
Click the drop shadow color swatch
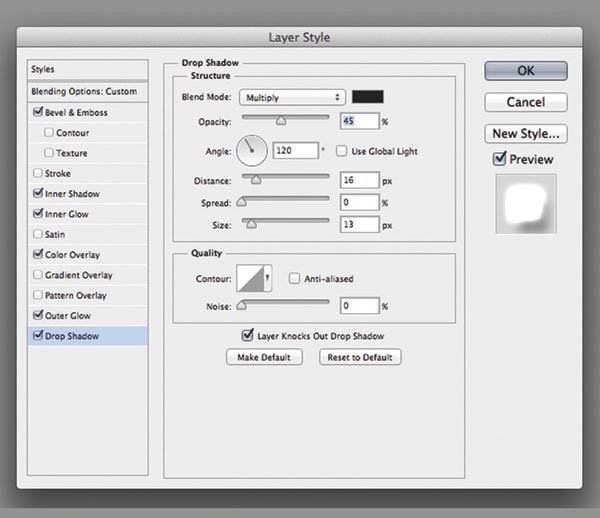point(367,97)
